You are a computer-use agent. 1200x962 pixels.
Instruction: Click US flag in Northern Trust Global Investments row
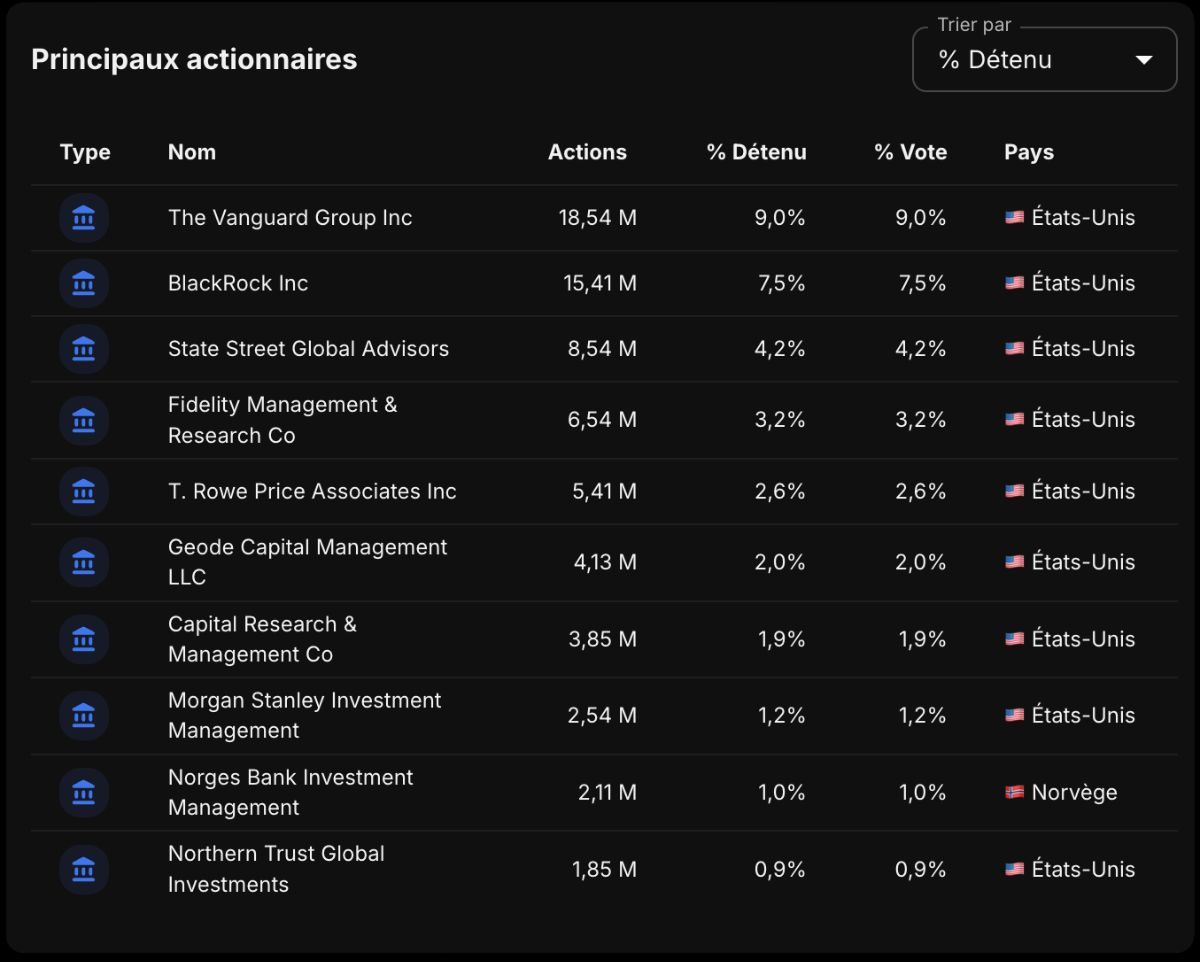[1014, 869]
